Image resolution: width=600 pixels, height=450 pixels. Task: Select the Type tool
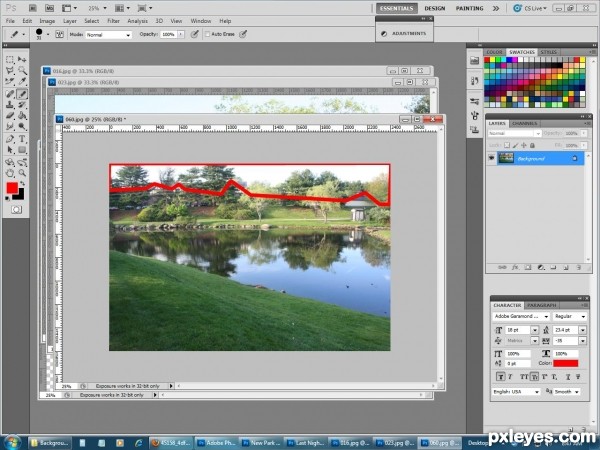(22, 139)
